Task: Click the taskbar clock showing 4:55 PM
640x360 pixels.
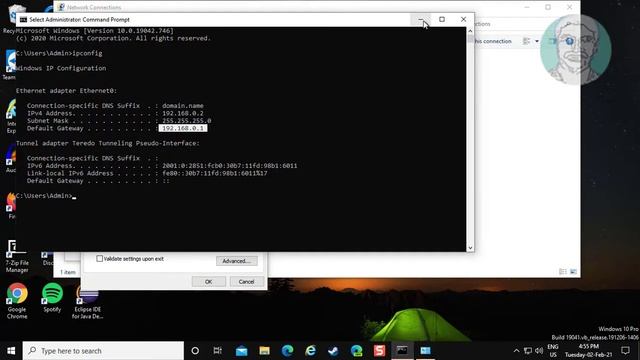Action: pyautogui.click(x=589, y=351)
